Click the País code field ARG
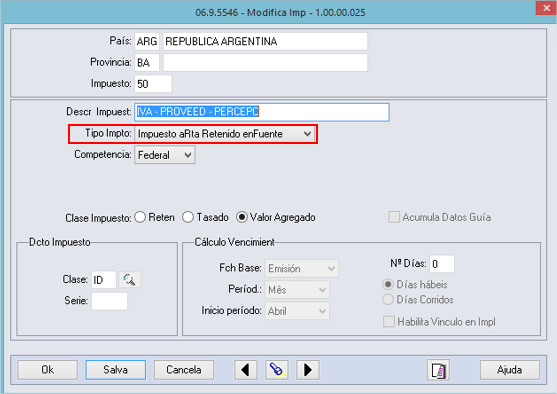 coord(147,42)
